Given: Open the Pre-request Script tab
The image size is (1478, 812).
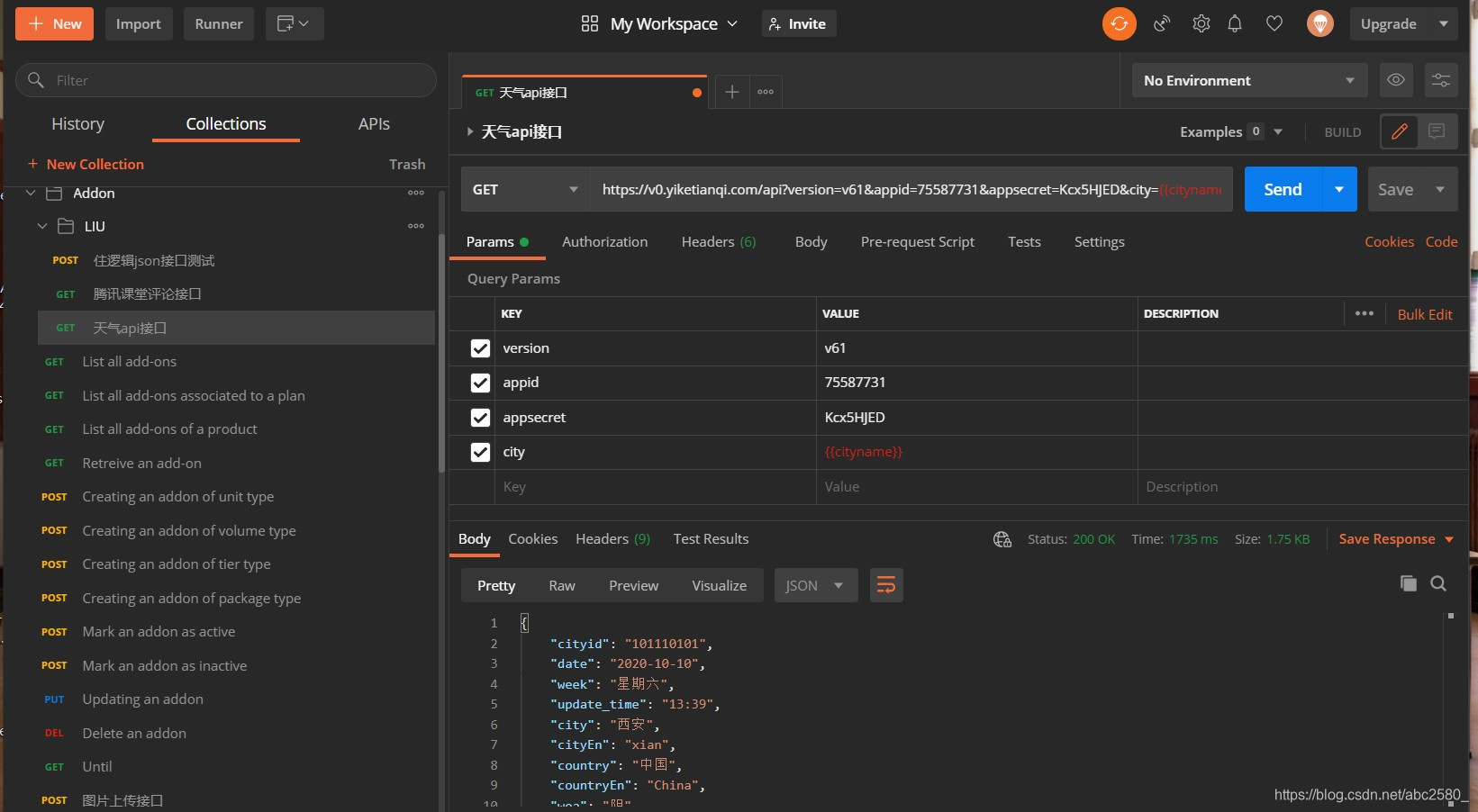Looking at the screenshot, I should 917,242.
